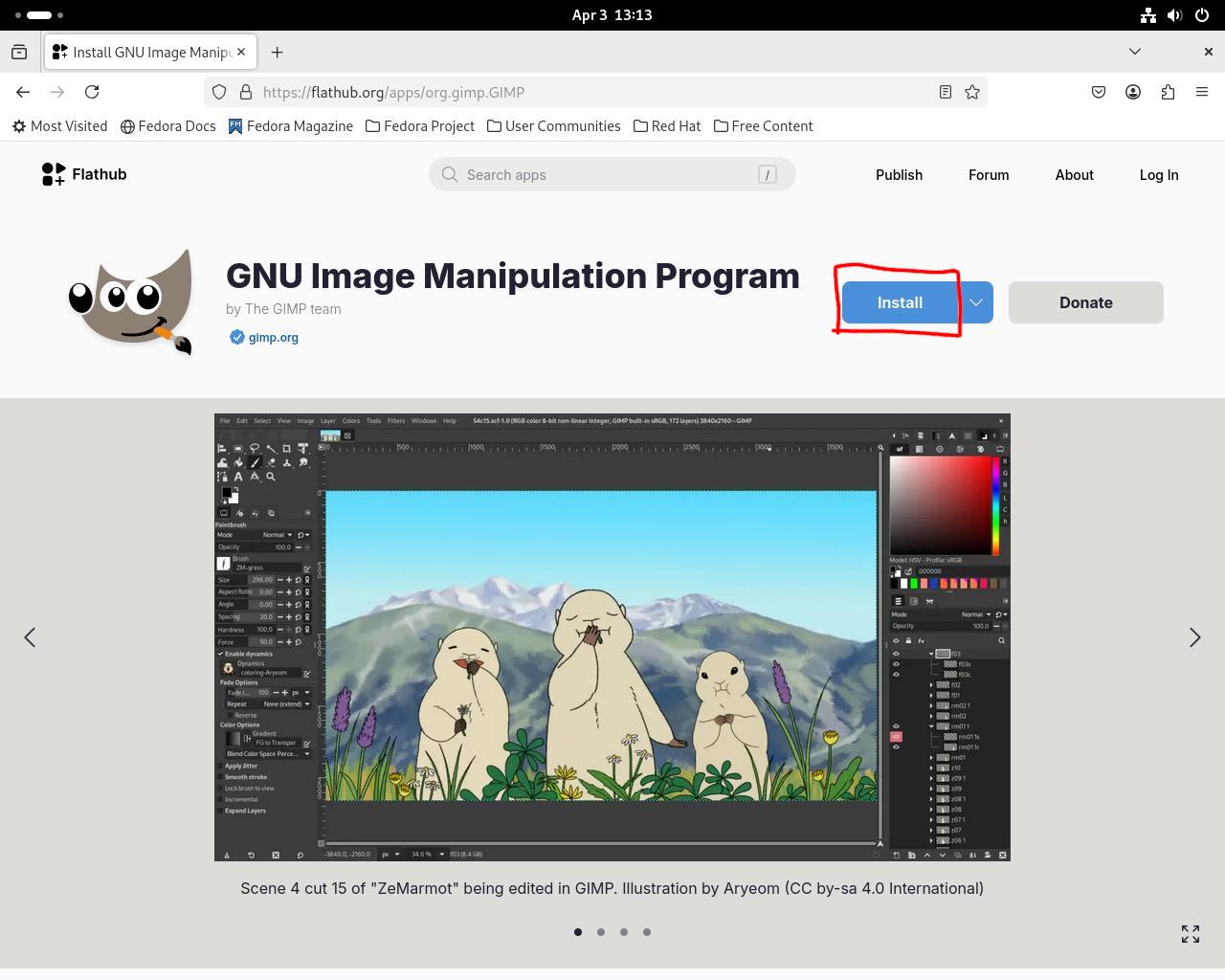Viewport: 1225px width, 980px height.
Task: Open the GIMP screenshot image
Action: pos(612,637)
